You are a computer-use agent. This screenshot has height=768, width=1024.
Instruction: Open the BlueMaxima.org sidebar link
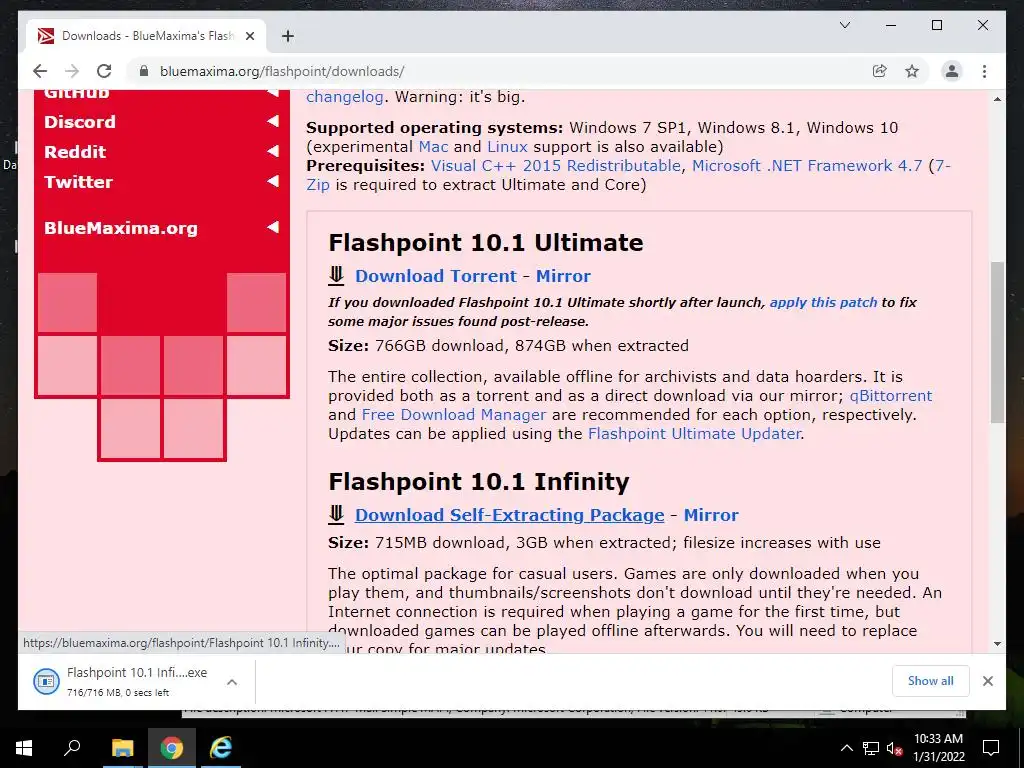point(121,228)
